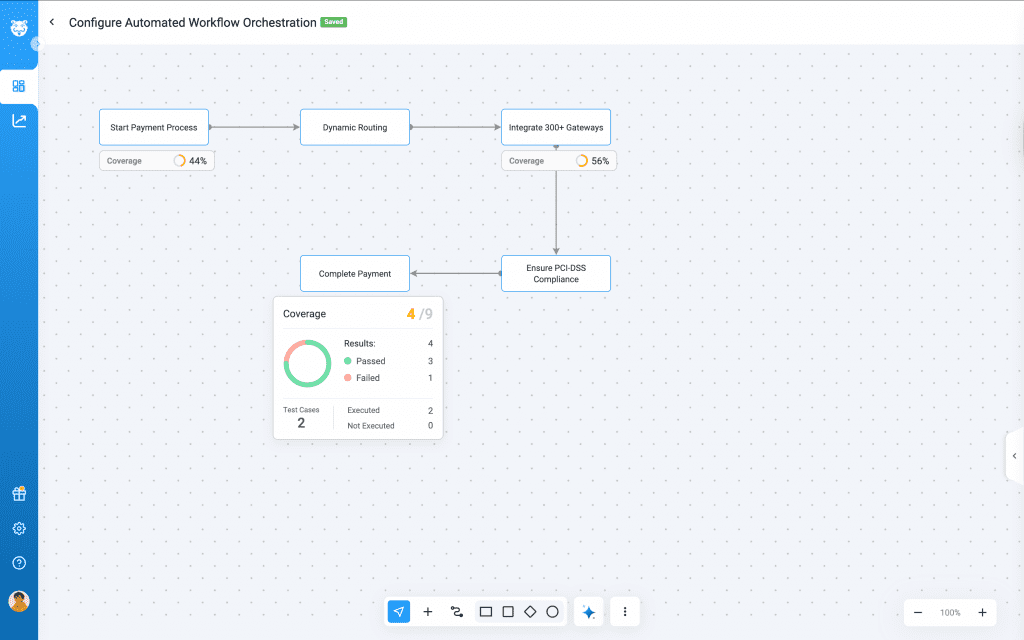Screen dimensions: 1024x640
Task: Expand the left sidebar with arrow
Action: [x=36, y=44]
